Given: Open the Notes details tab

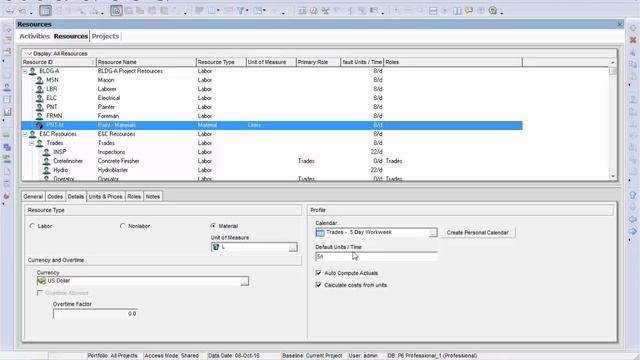Looking at the screenshot, I should [153, 196].
